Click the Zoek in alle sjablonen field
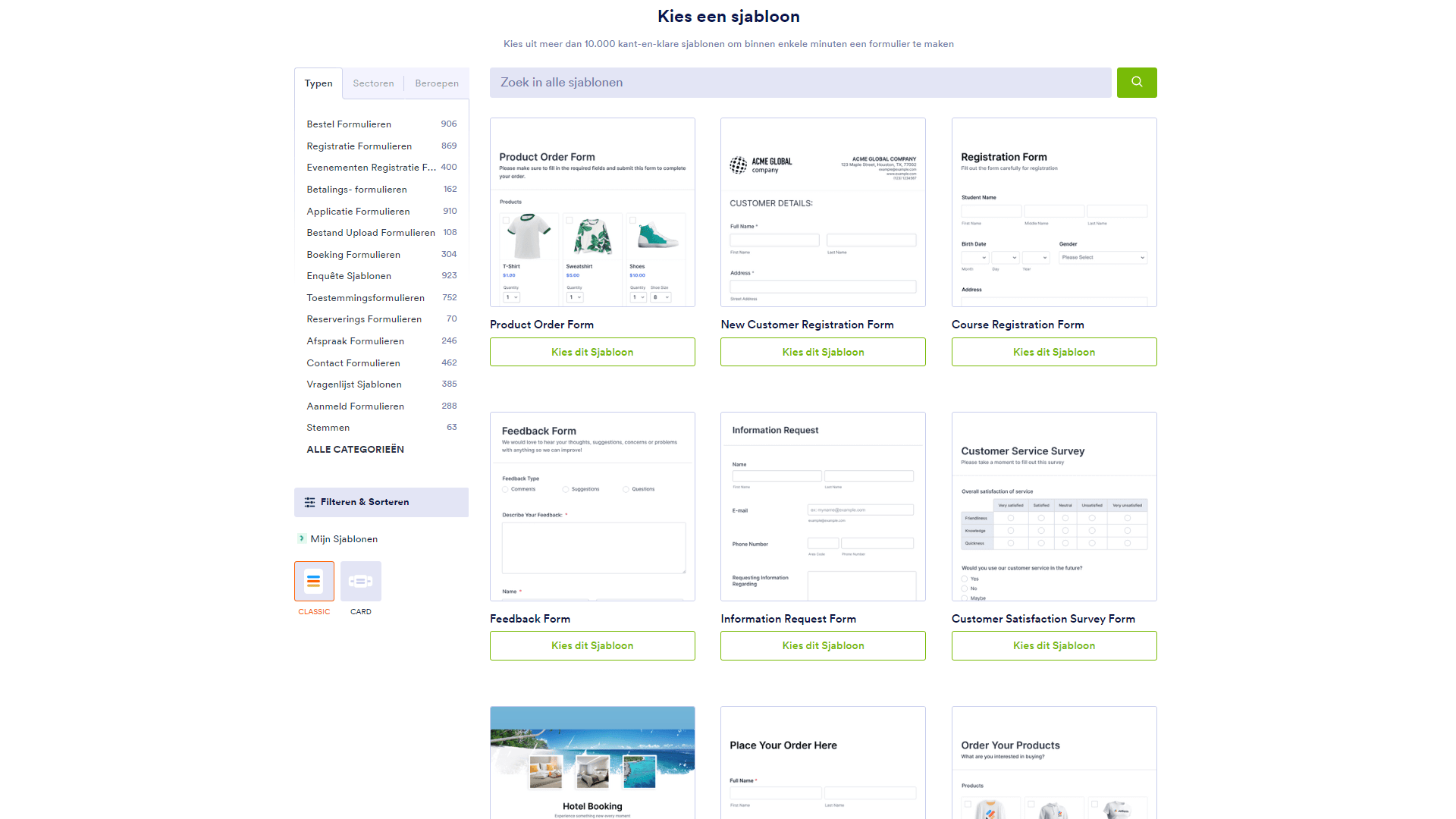 click(x=800, y=83)
